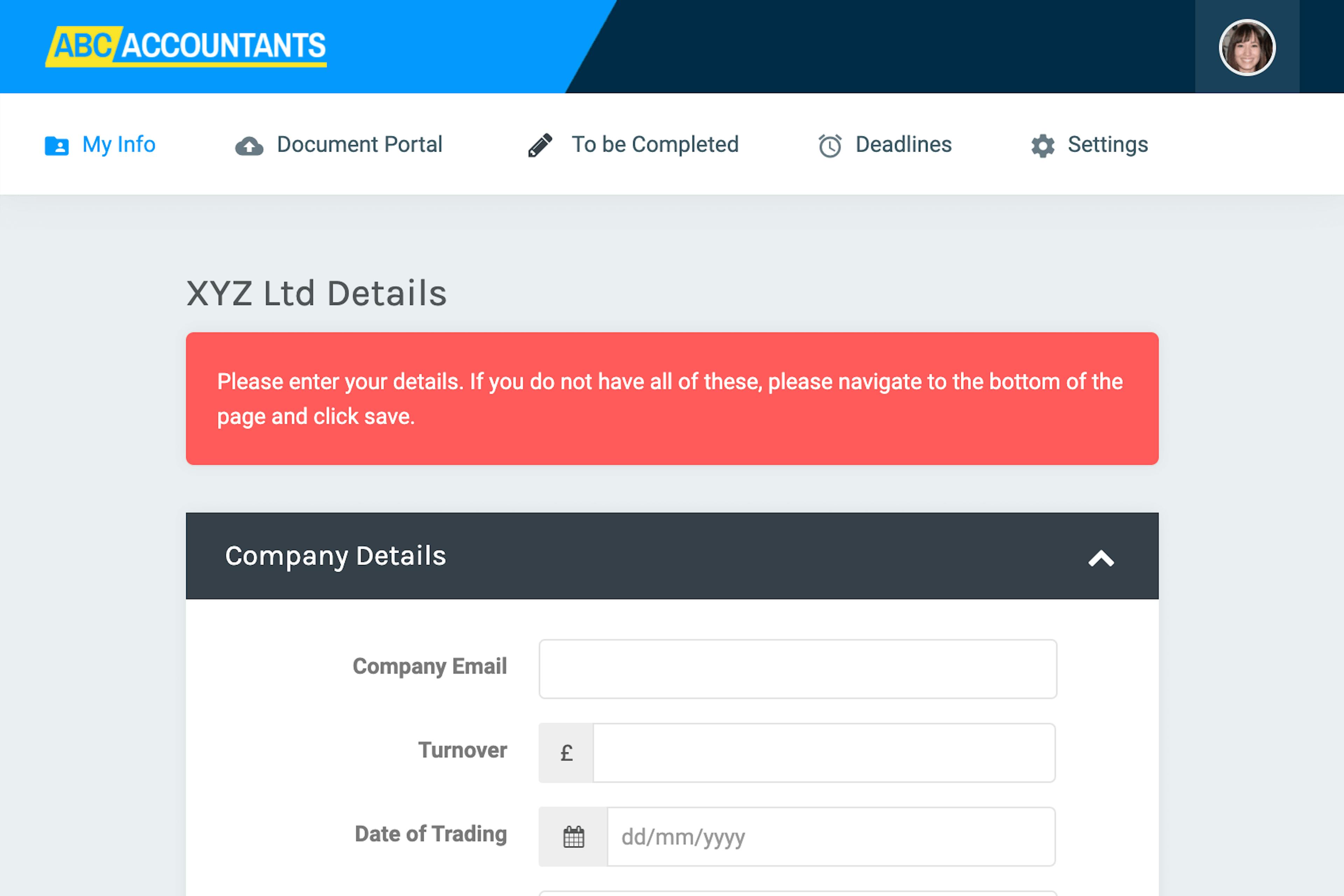Viewport: 1344px width, 896px height.
Task: Open the Deadlines tab
Action: coord(902,144)
